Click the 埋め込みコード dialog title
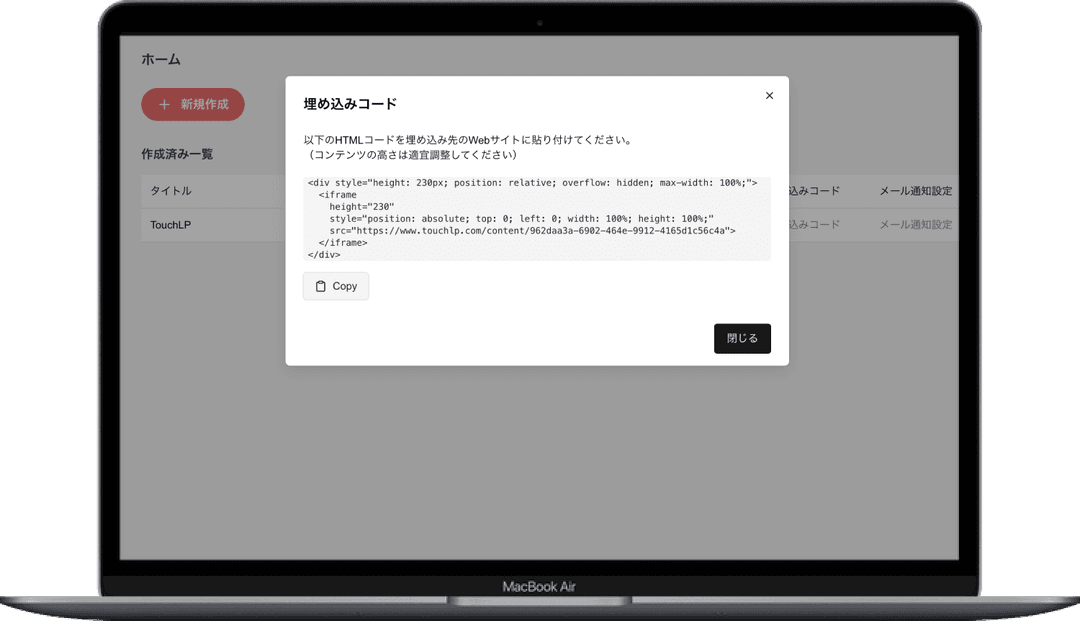 pos(350,104)
